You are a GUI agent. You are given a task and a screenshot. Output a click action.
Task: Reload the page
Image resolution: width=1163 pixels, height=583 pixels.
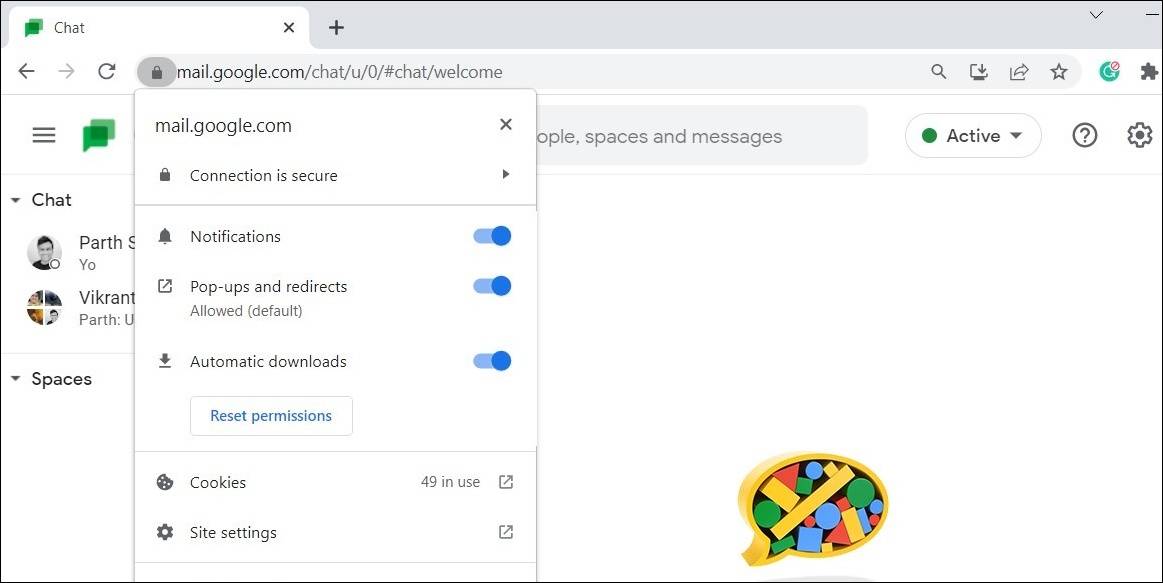(x=107, y=72)
